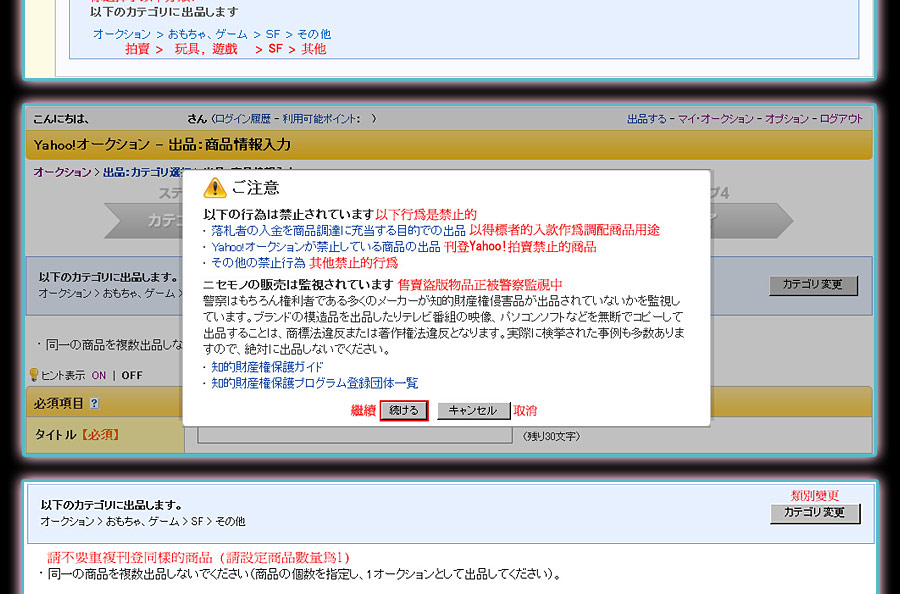The width and height of the screenshot is (900, 594).
Task: Click 残り30文字 counter text
Action: 552,437
